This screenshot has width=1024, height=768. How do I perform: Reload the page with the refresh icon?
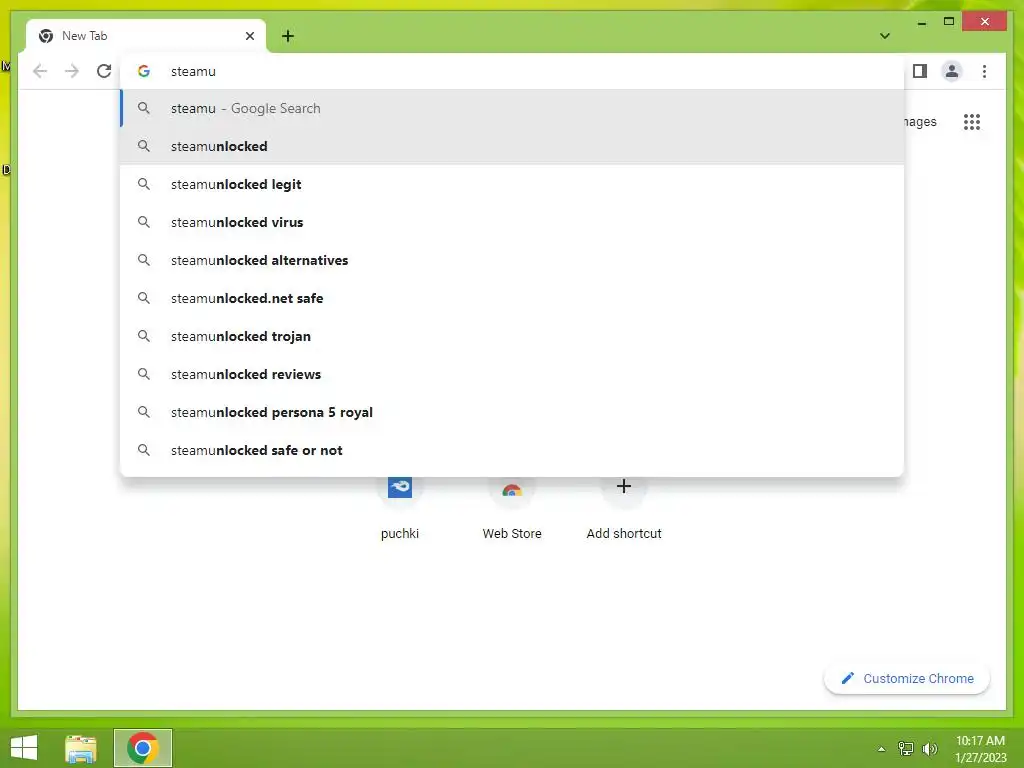(104, 71)
